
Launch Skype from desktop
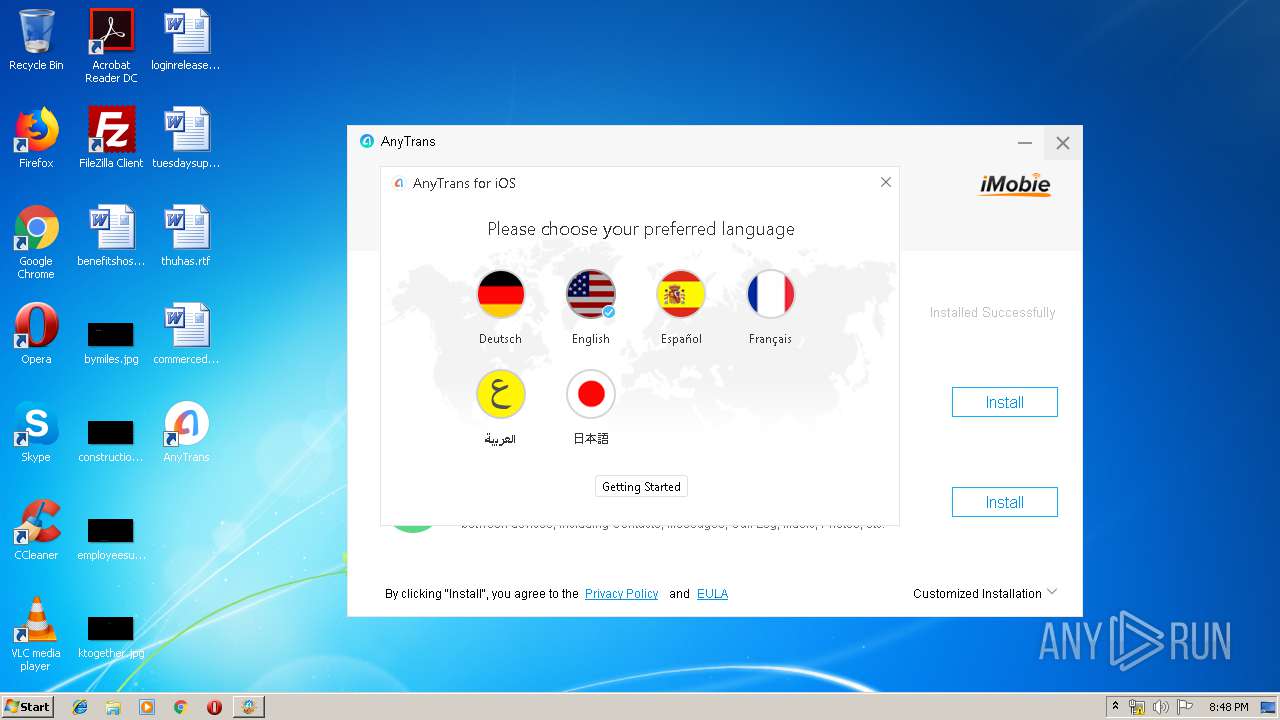[36, 433]
